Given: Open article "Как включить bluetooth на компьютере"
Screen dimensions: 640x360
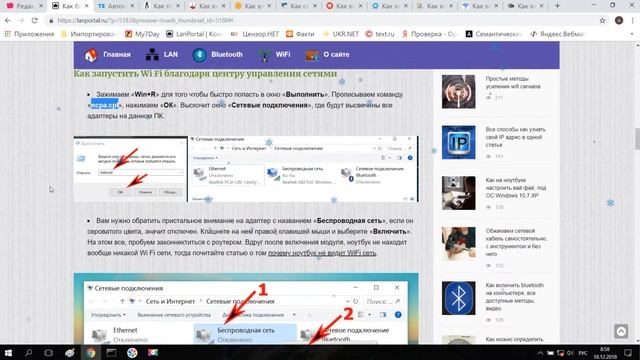Looking at the screenshot, I should tap(515, 297).
